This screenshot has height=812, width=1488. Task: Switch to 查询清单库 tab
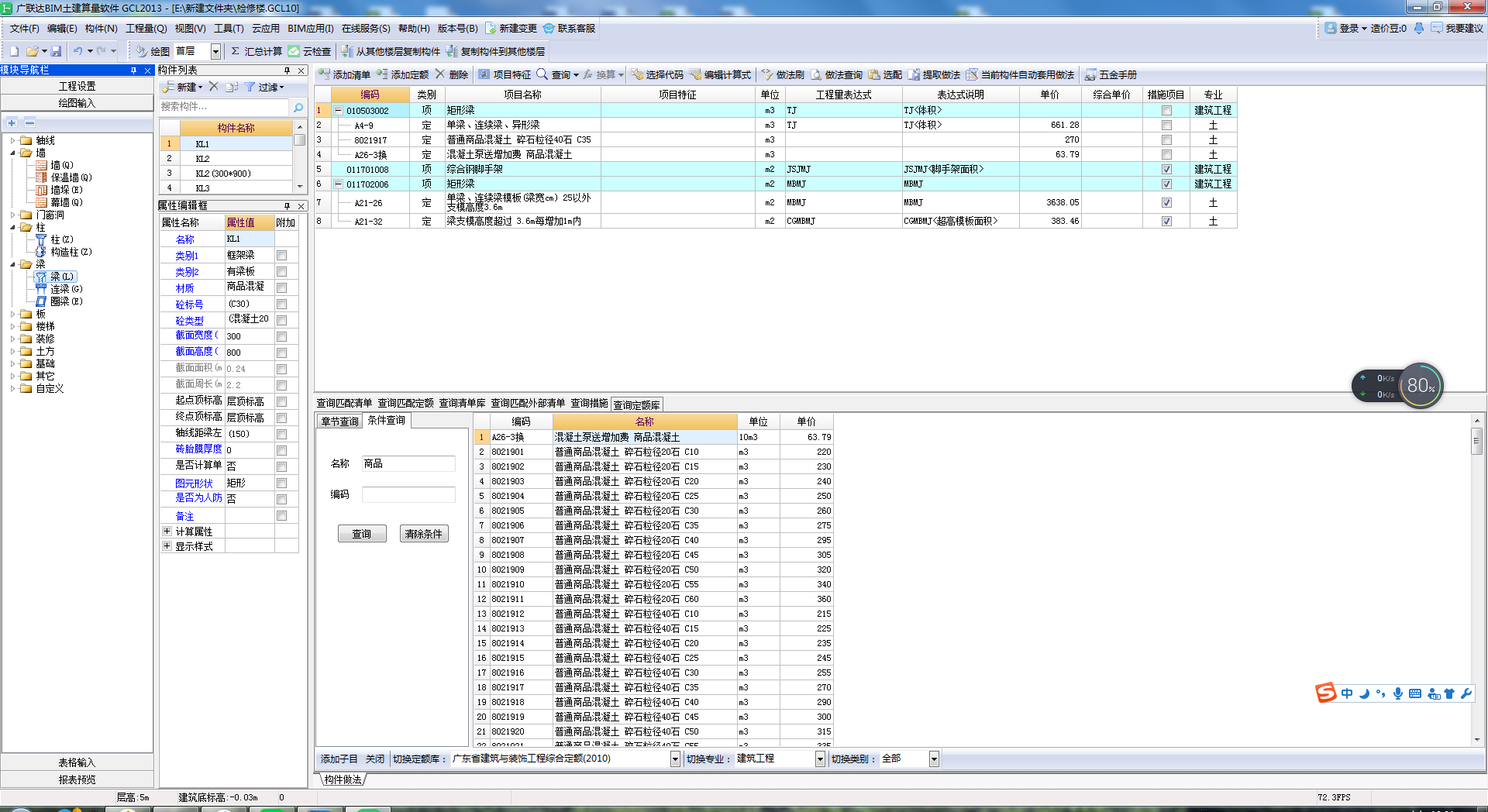(462, 404)
